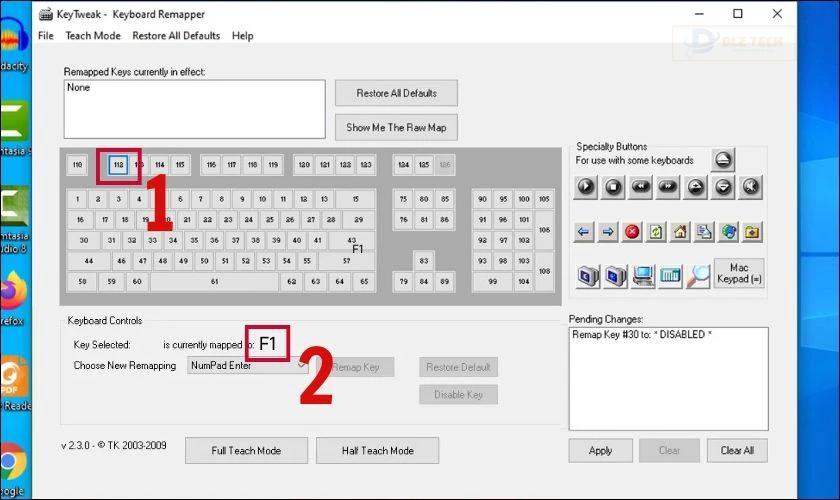The width and height of the screenshot is (840, 500).
Task: Click the Home house icon button
Action: click(x=680, y=232)
